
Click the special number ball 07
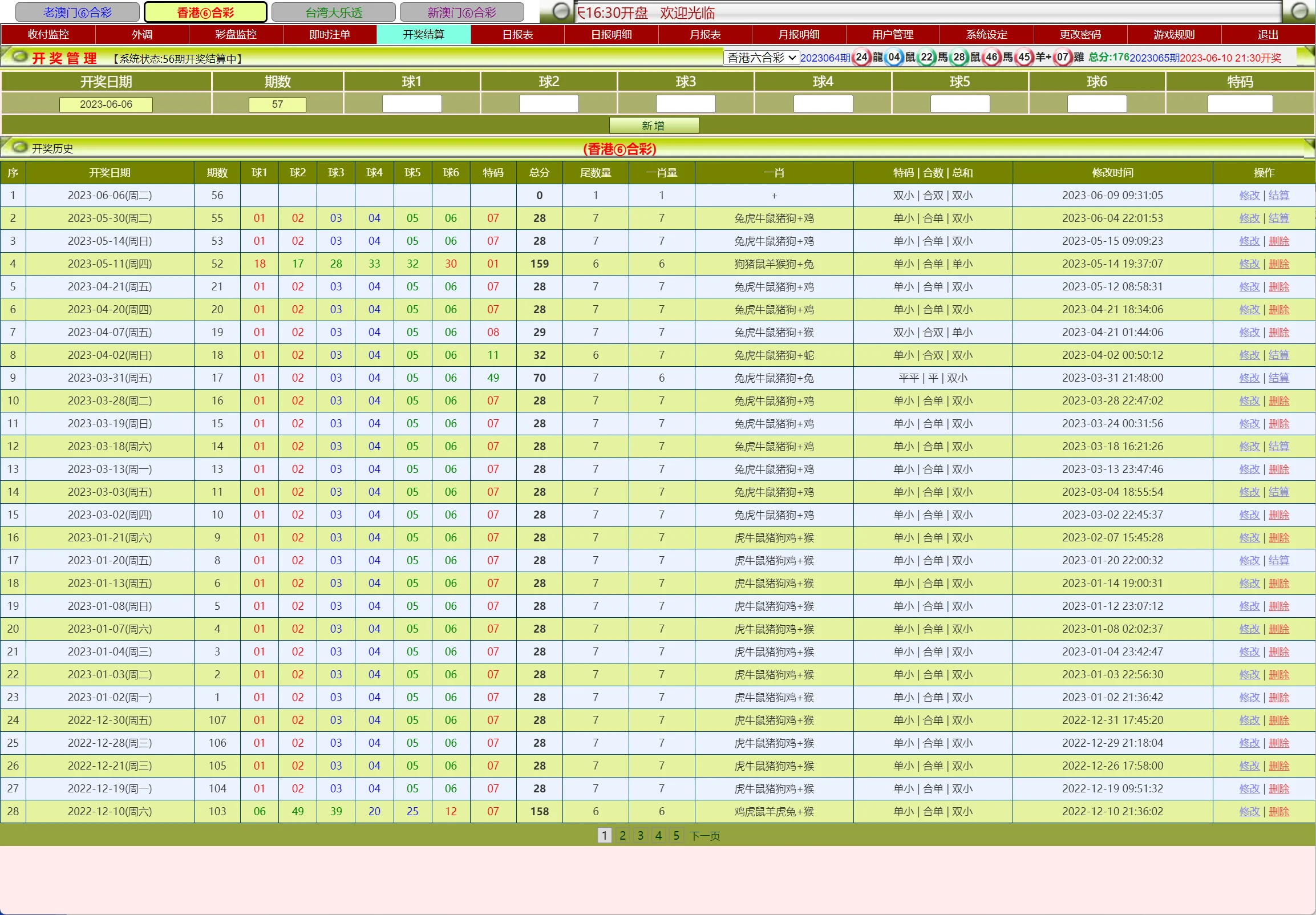tap(1062, 58)
